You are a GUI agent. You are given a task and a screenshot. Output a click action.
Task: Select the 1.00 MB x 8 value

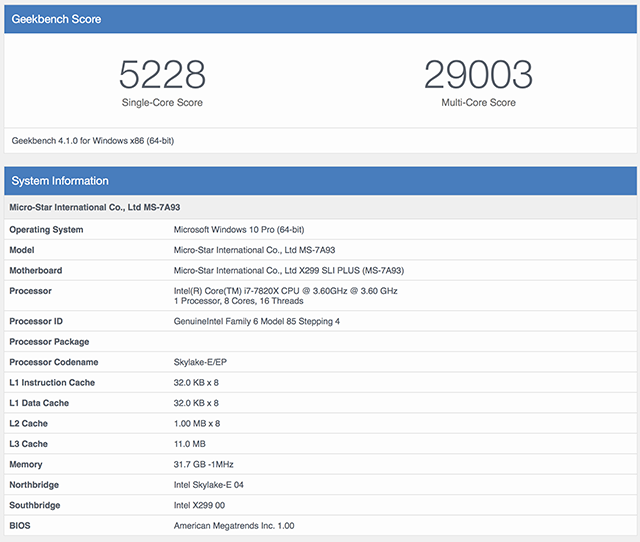[x=197, y=424]
